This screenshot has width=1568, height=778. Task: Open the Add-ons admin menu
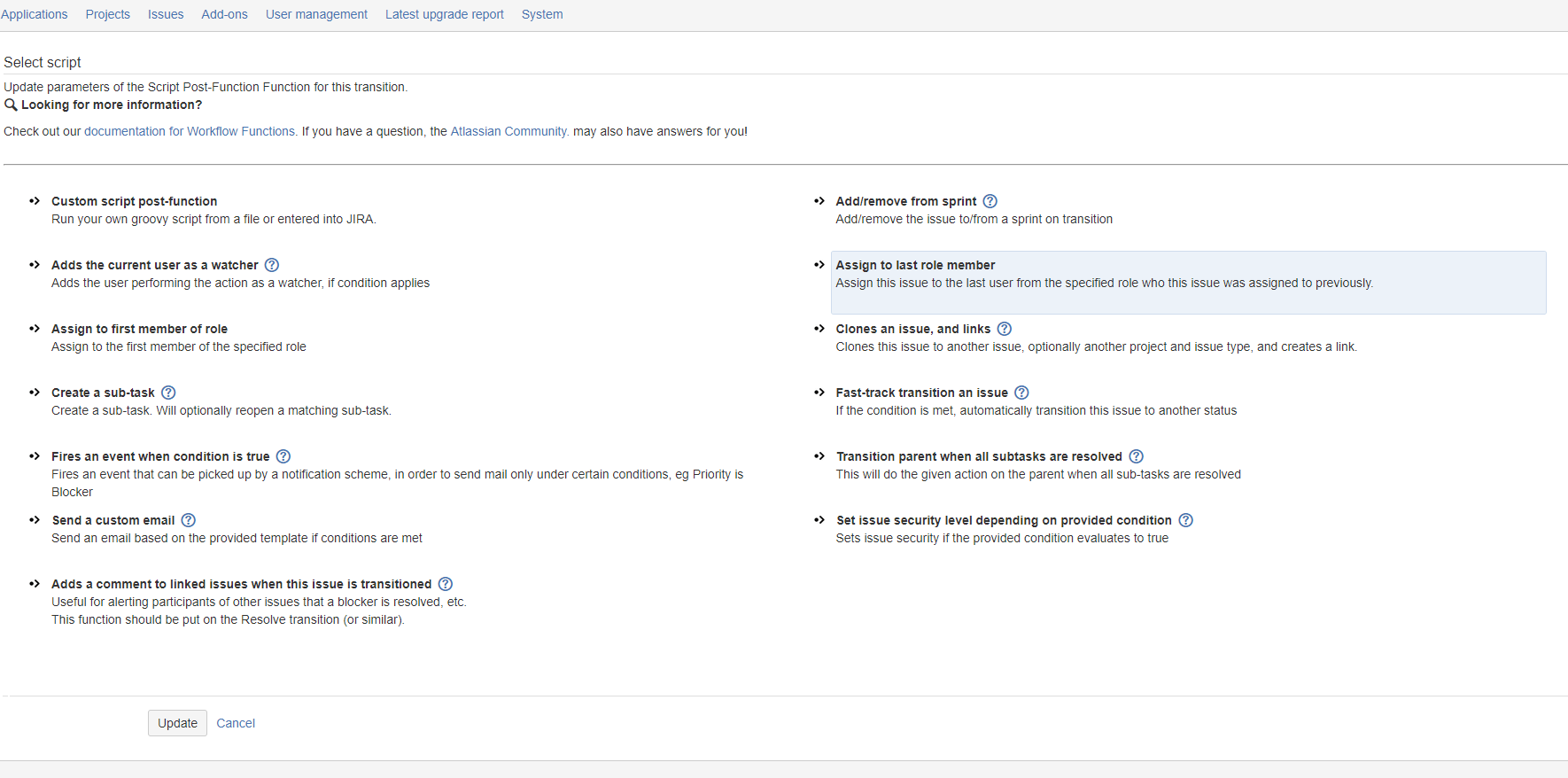point(224,14)
